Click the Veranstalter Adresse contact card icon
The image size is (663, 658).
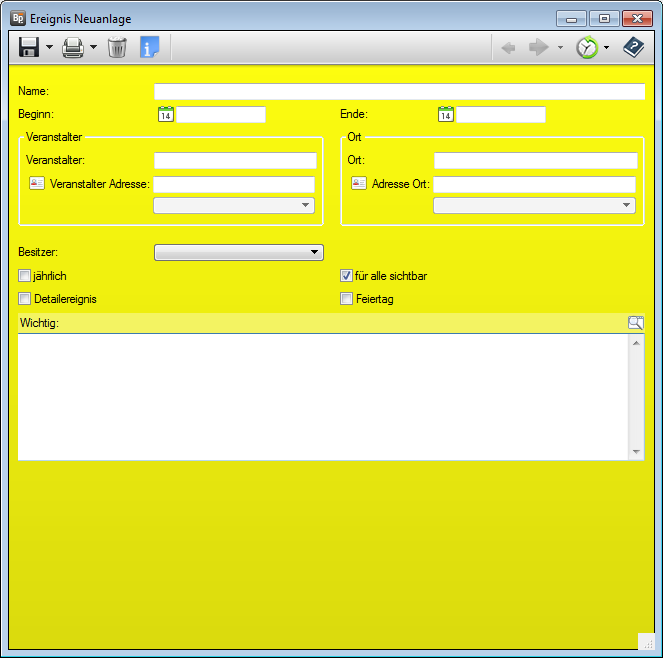click(37, 184)
